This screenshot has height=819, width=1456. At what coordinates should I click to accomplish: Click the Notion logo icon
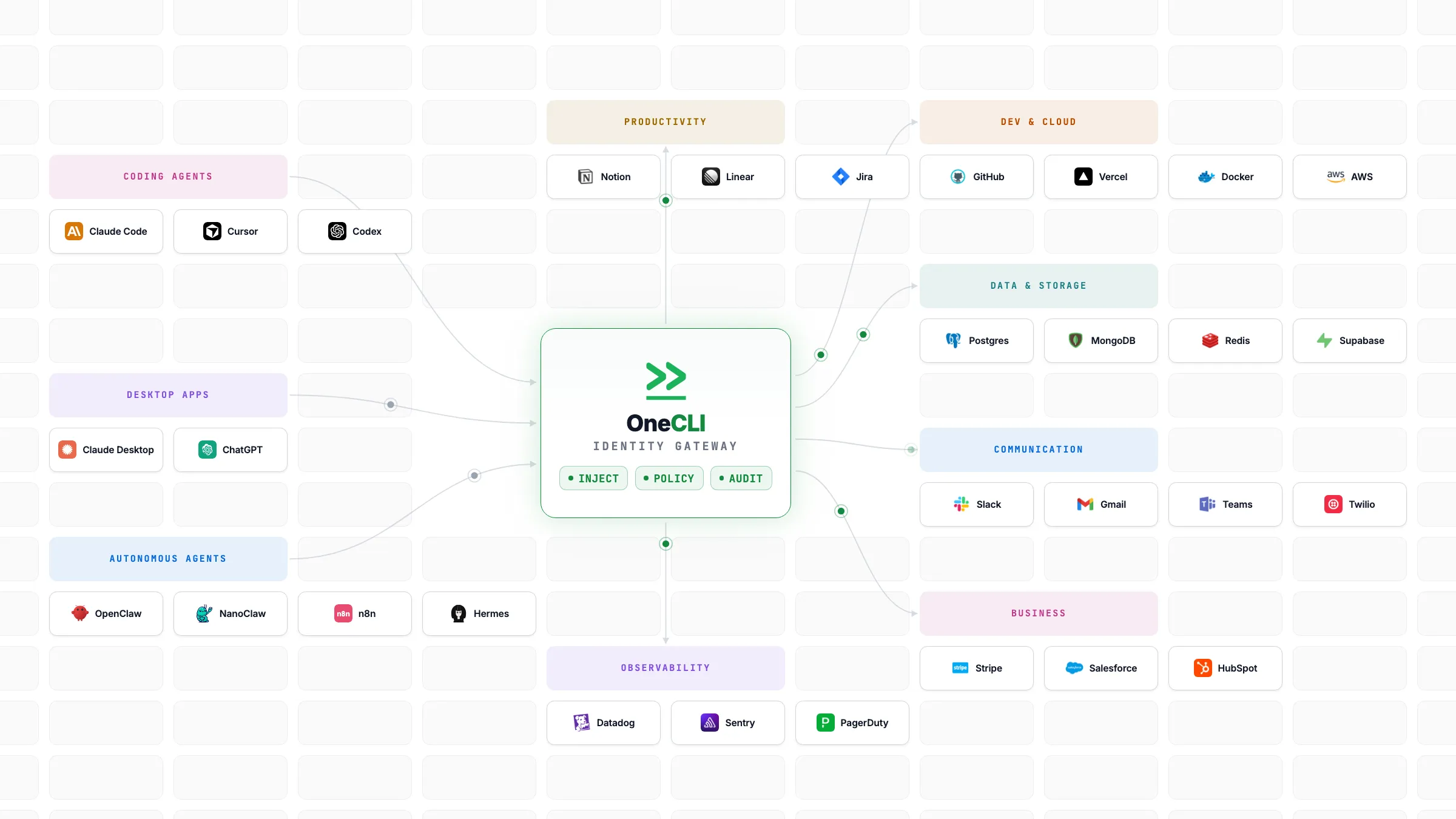click(x=585, y=177)
